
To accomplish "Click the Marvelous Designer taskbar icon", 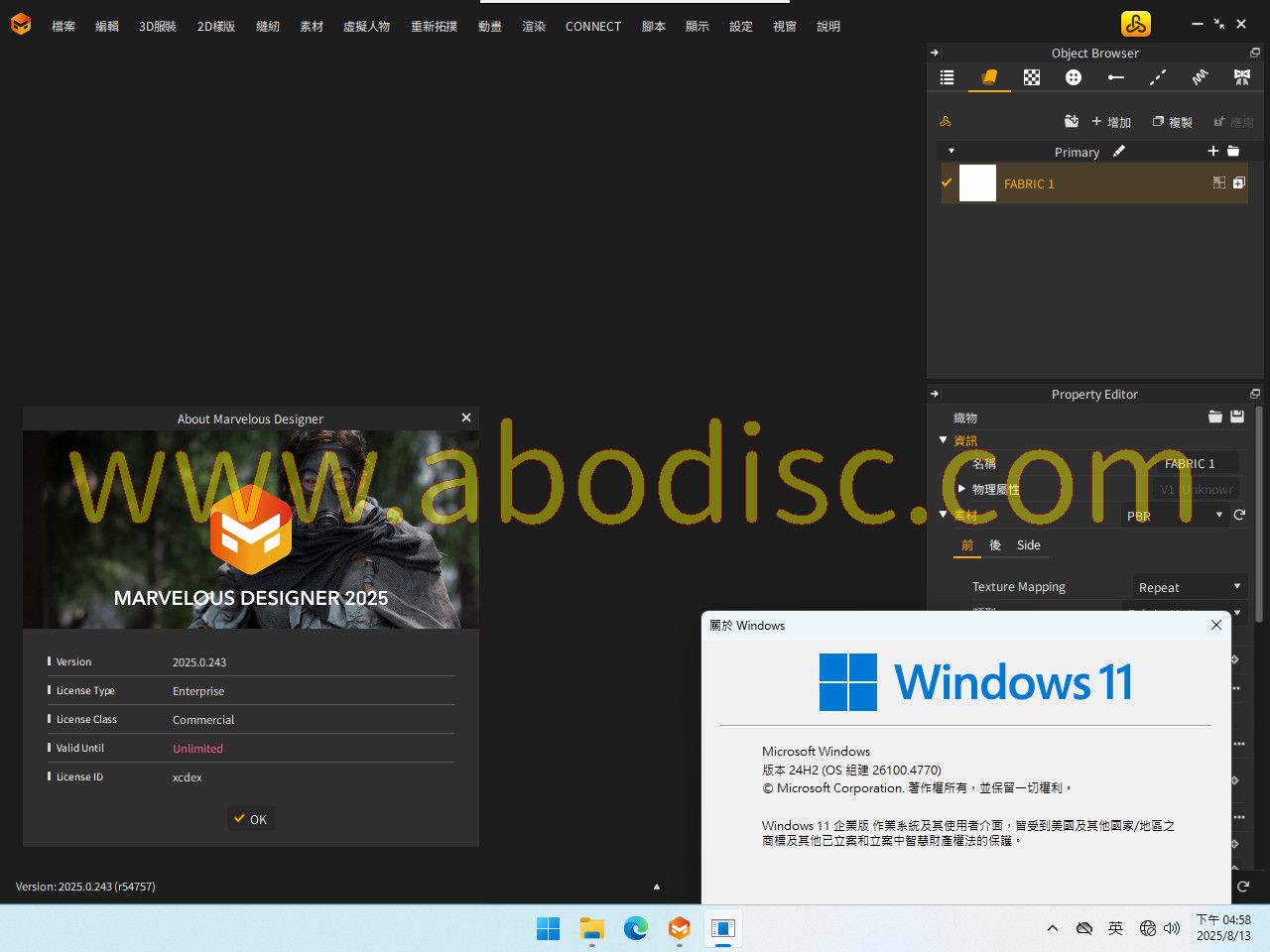I will point(680,928).
